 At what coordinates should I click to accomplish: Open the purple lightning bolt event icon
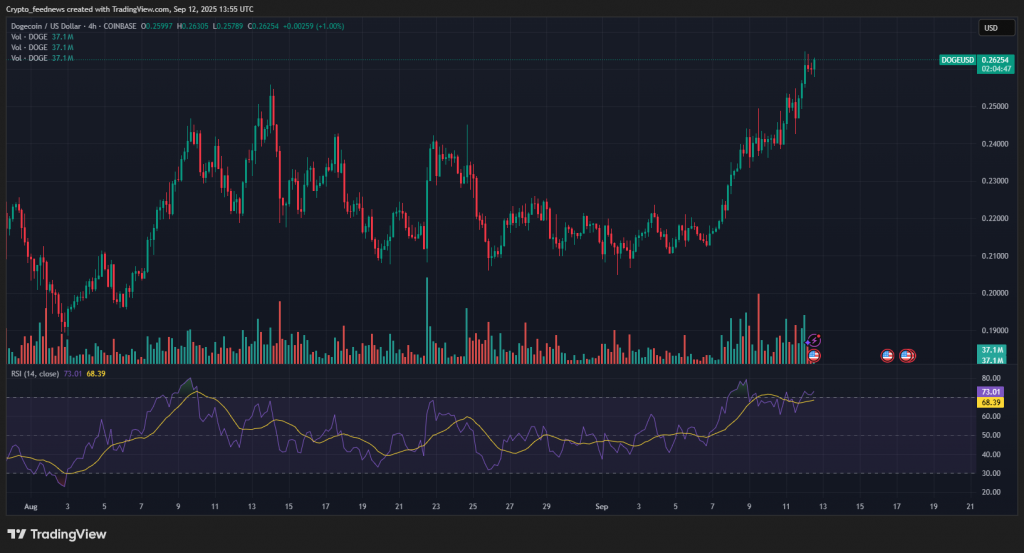tap(813, 341)
